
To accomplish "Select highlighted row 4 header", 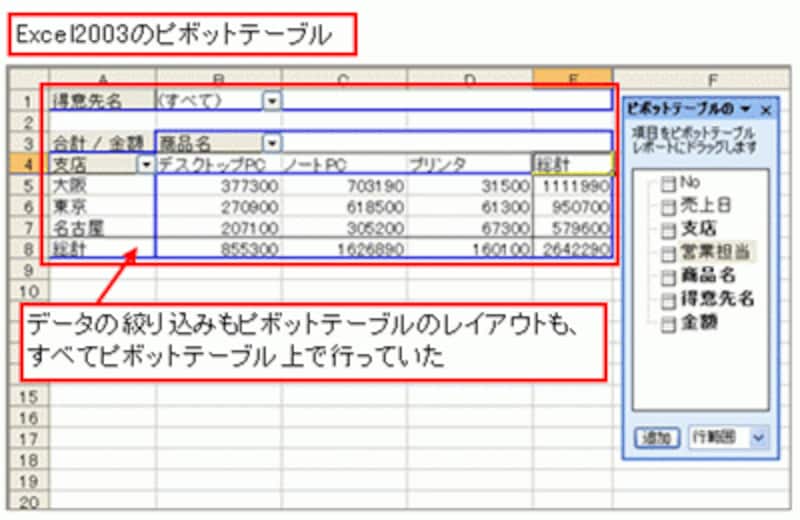I will (x=28, y=164).
